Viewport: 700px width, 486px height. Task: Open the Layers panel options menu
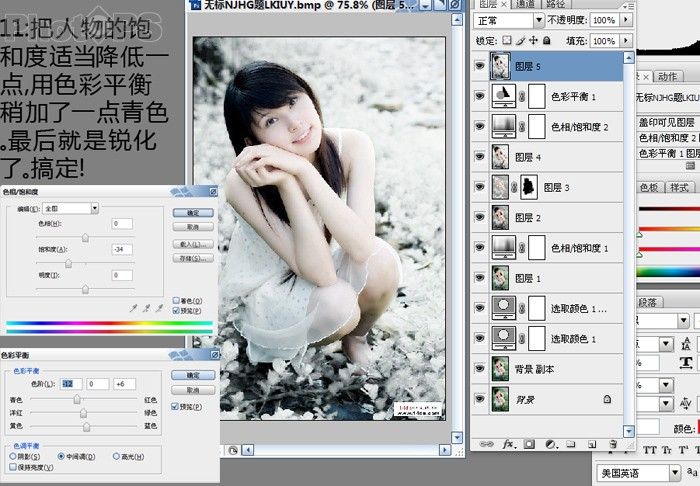click(629, 6)
